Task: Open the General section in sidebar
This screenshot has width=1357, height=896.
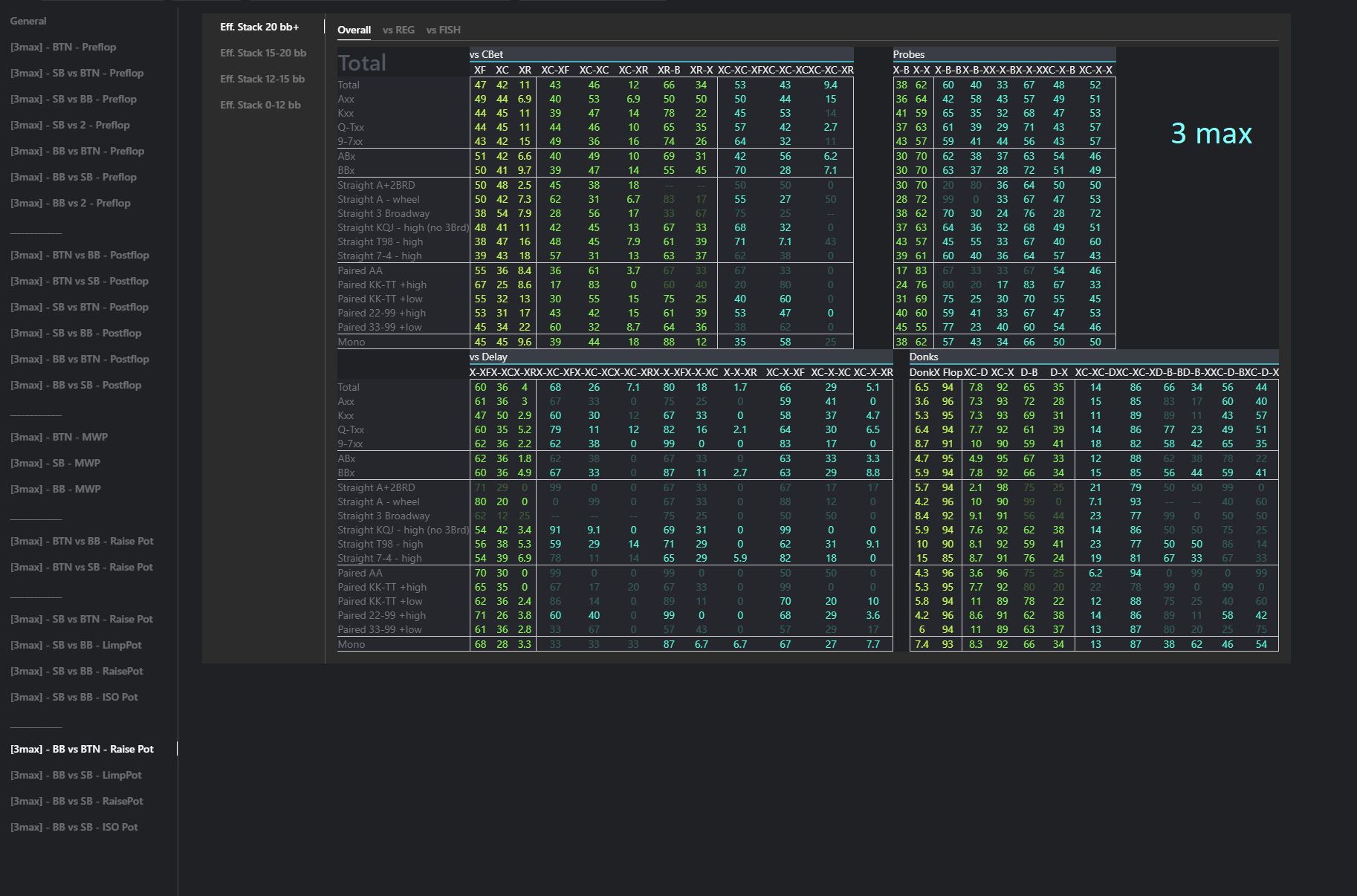Action: coord(28,21)
